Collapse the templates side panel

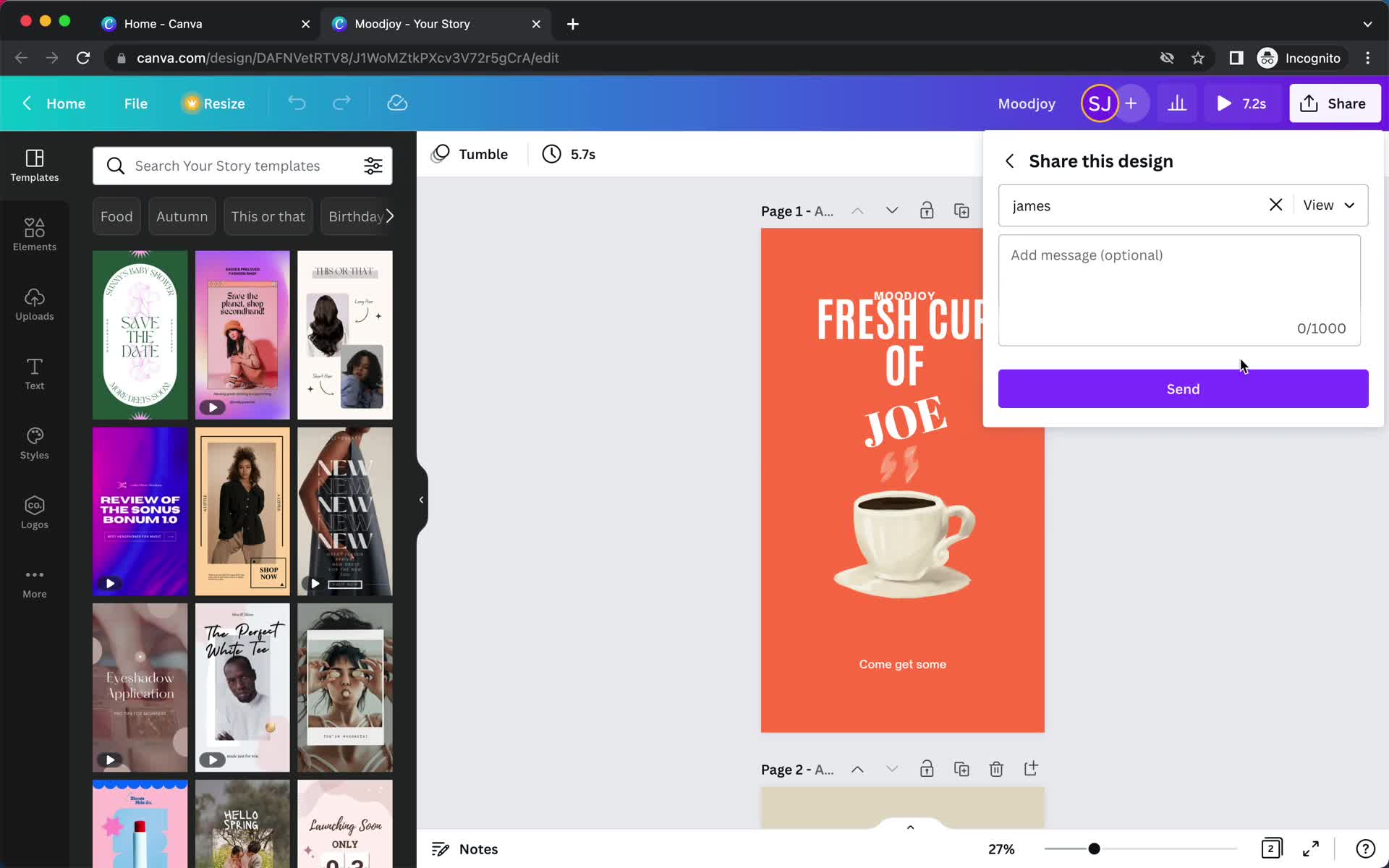tap(422, 500)
